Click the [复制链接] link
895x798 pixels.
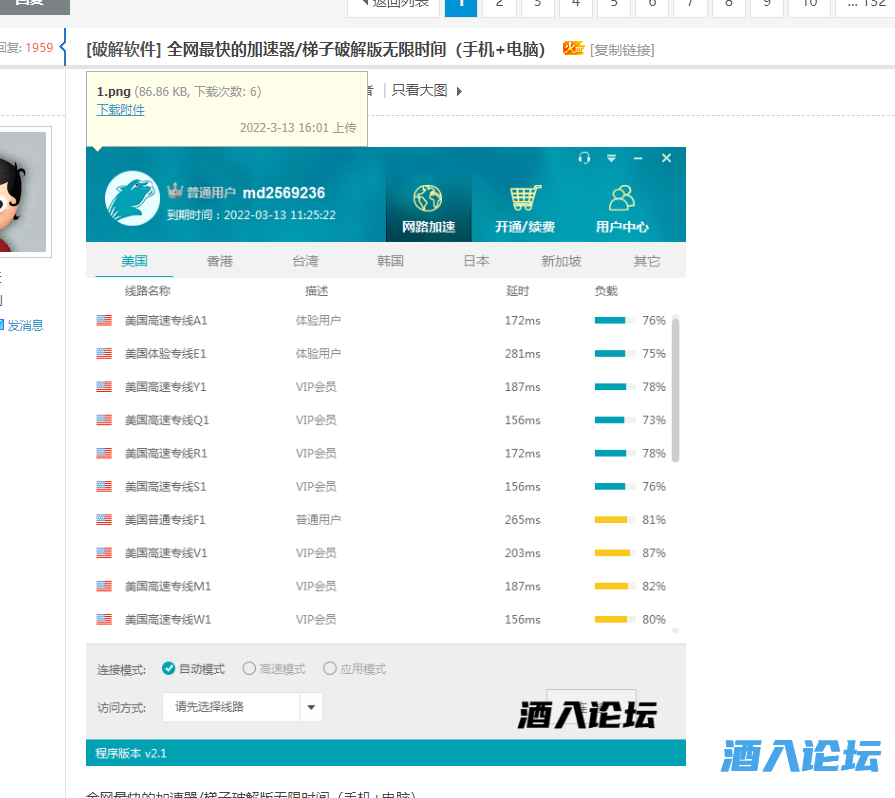pyautogui.click(x=622, y=49)
